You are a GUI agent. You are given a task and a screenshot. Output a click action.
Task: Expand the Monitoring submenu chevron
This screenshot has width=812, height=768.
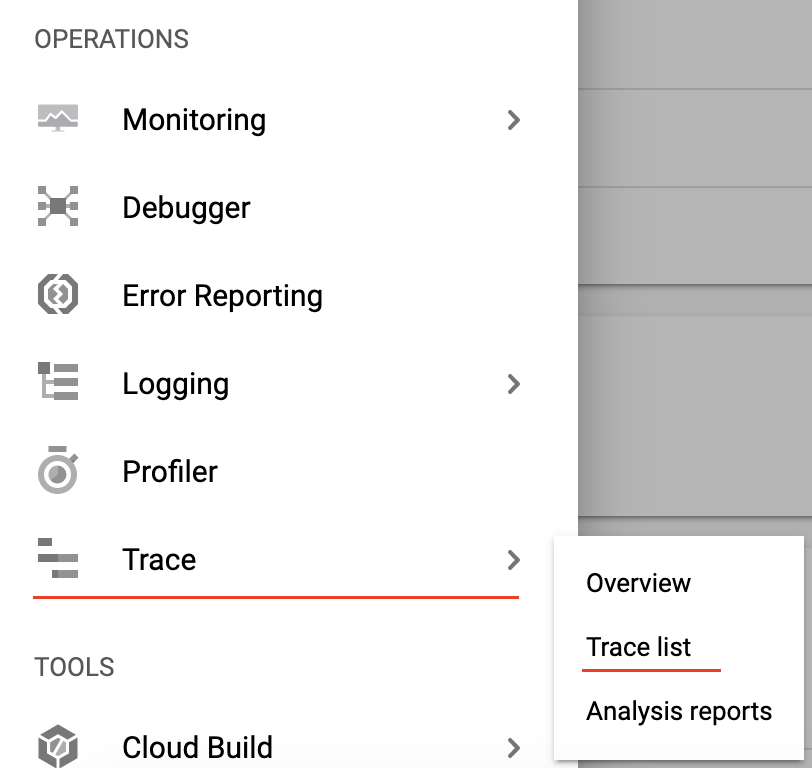point(513,120)
